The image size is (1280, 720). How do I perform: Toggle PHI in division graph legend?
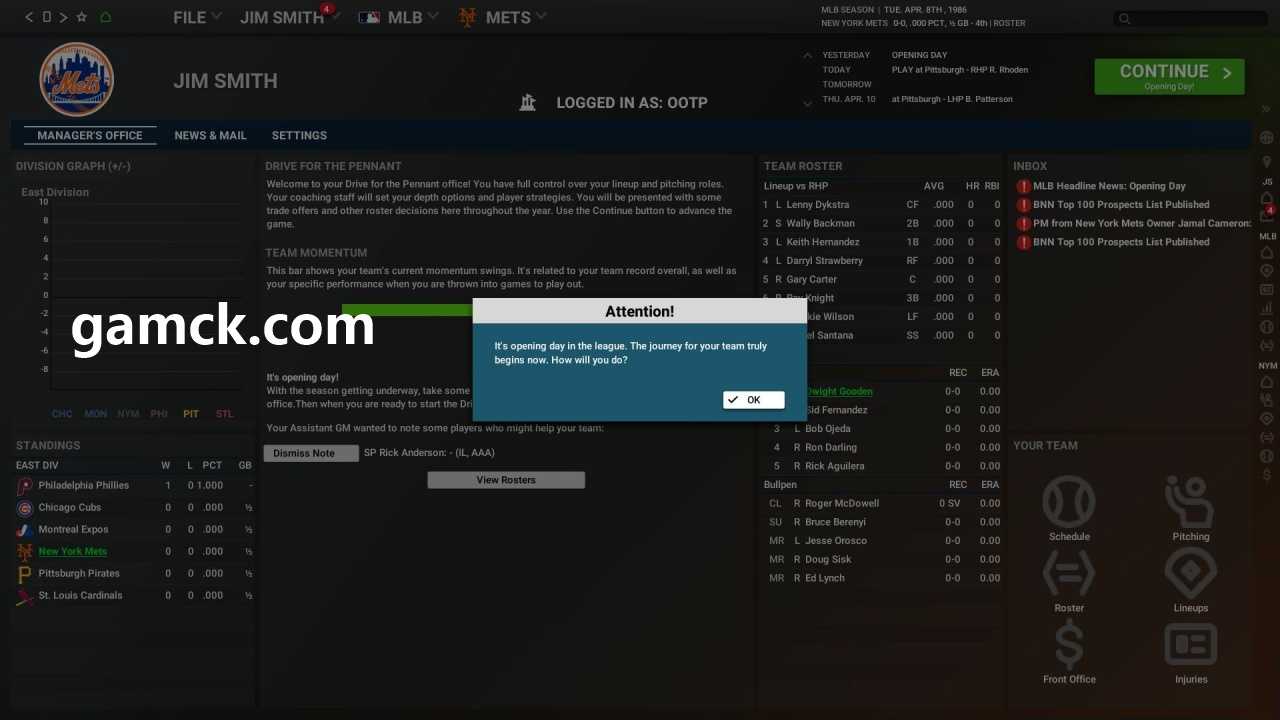pyautogui.click(x=159, y=414)
